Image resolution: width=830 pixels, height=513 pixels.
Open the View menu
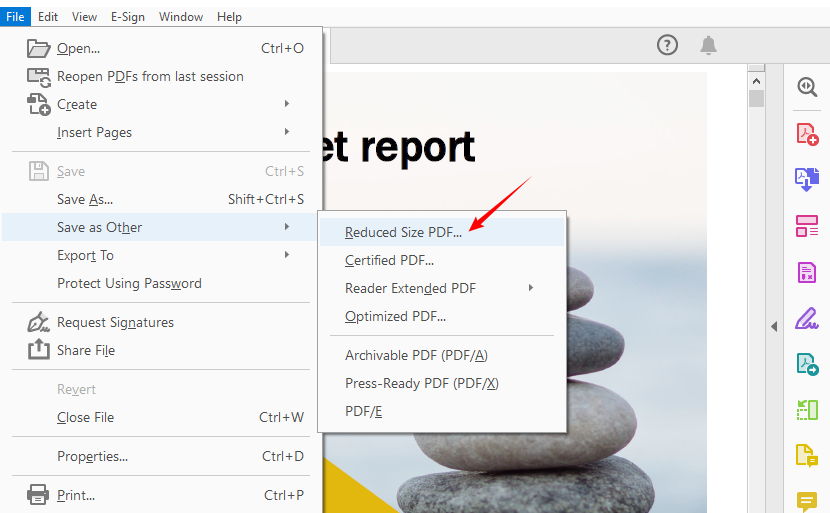coord(84,17)
